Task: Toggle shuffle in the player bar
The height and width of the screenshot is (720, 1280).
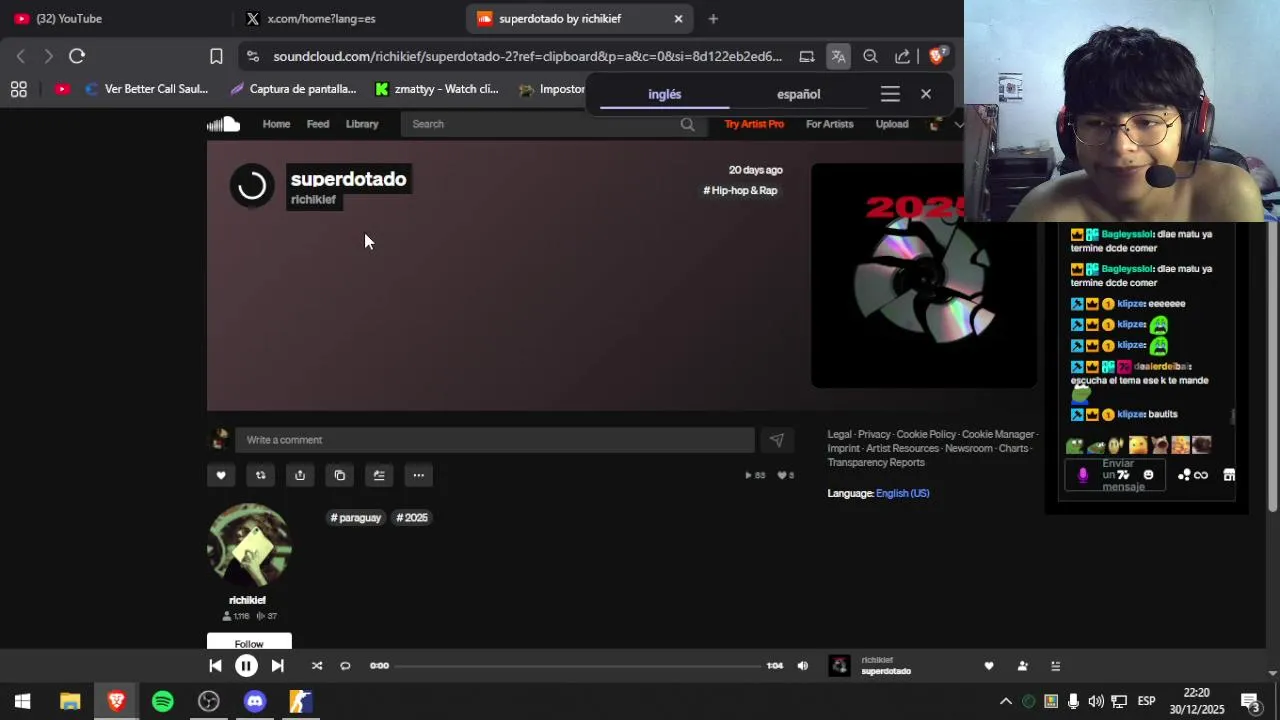Action: 317,666
